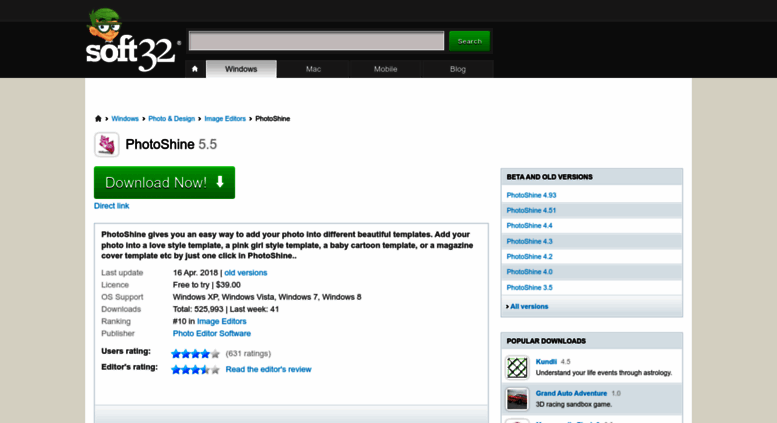777x423 pixels.
Task: Open PhotoShine 4.3 version
Action: [x=529, y=241]
